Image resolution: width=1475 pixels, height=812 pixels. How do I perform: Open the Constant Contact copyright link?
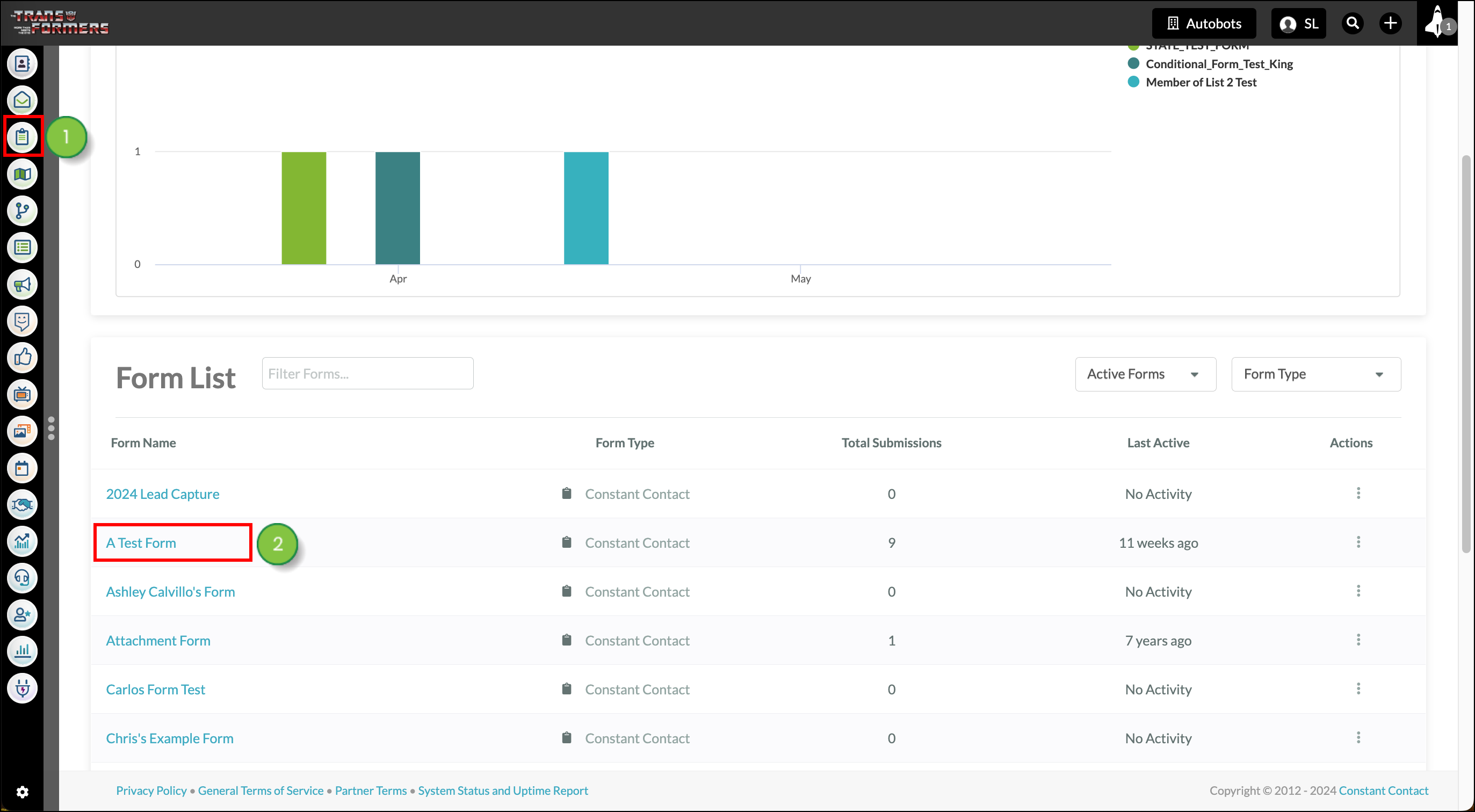click(1383, 790)
